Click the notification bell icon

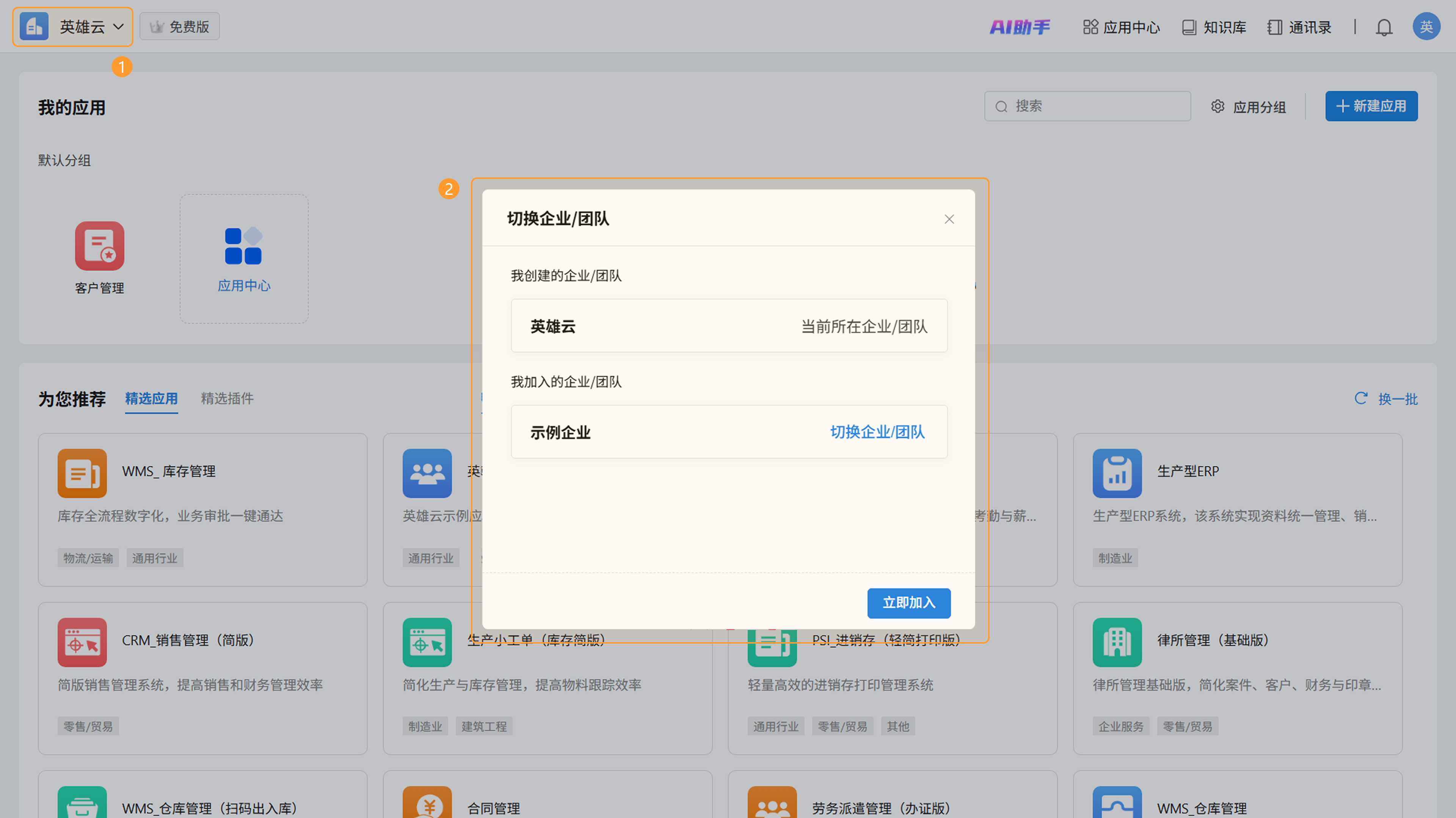(x=1384, y=27)
